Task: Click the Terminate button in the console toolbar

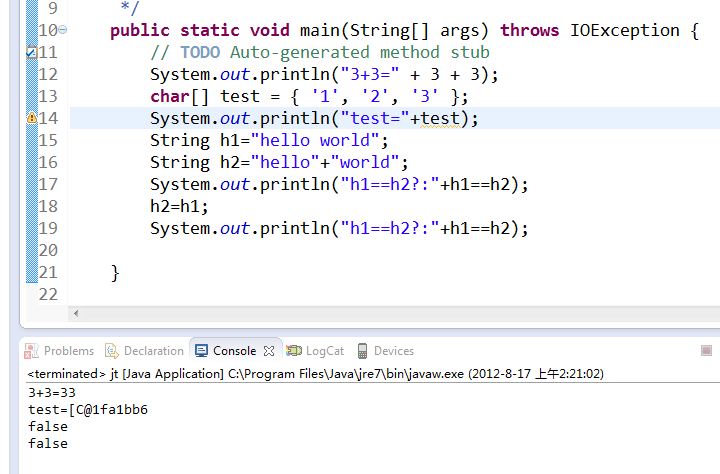Action: [x=706, y=351]
